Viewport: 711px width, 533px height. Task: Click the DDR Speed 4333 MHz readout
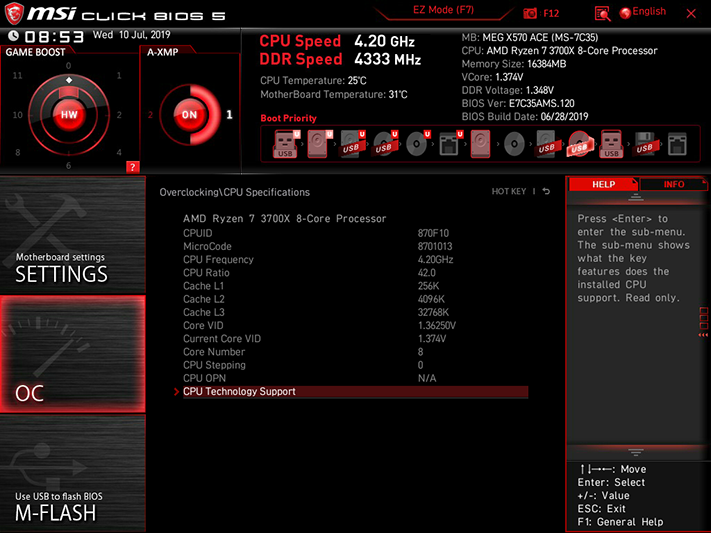point(340,59)
